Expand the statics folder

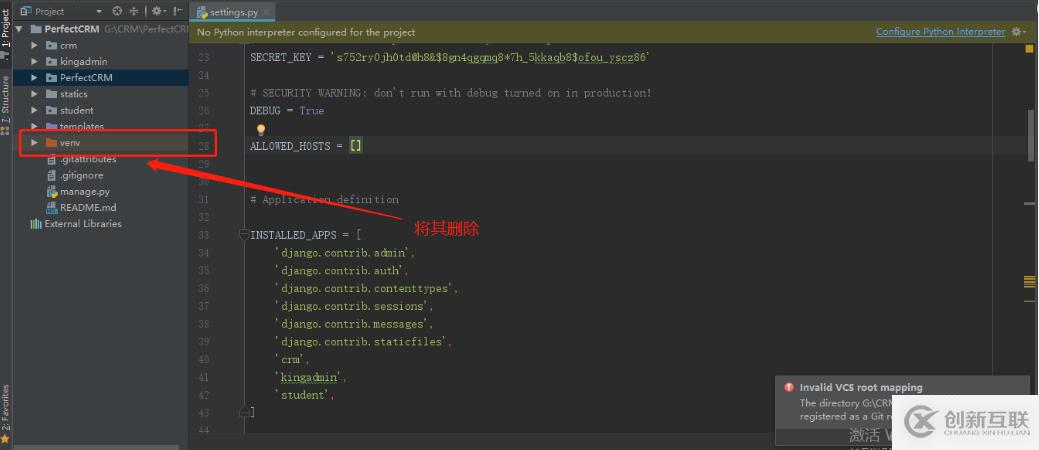pyautogui.click(x=34, y=94)
